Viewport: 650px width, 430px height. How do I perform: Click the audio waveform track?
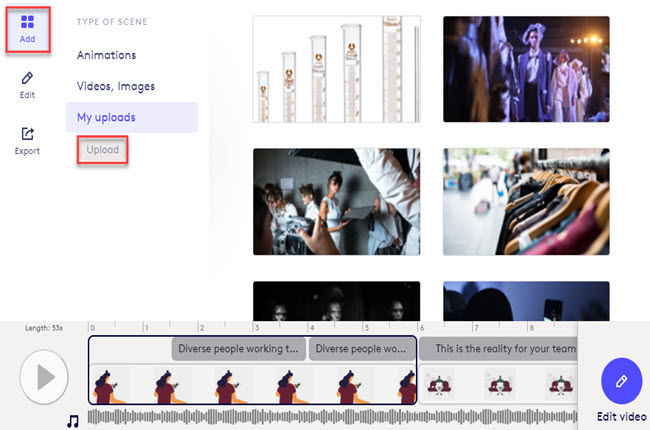click(x=332, y=417)
